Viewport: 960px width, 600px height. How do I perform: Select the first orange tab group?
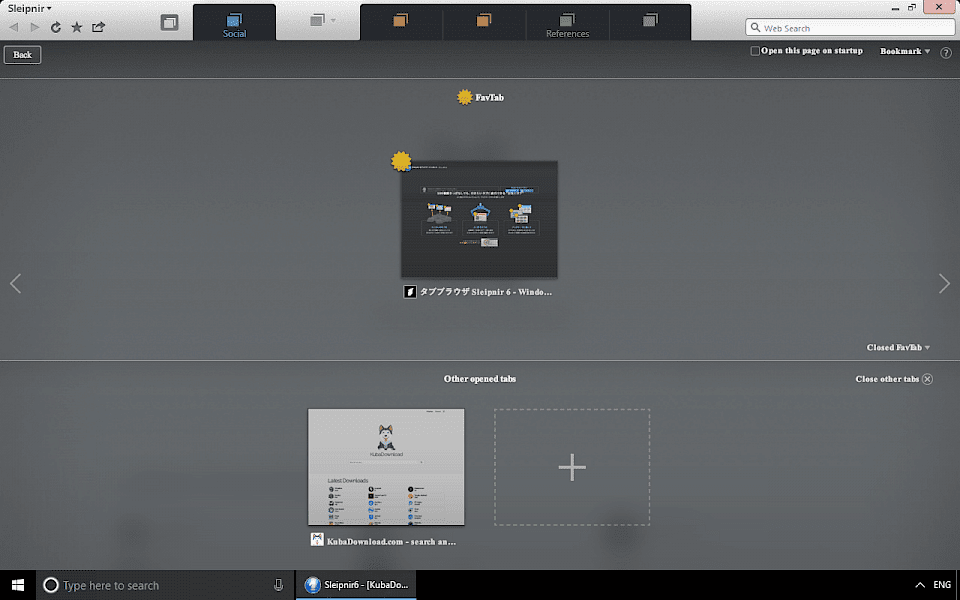point(400,22)
